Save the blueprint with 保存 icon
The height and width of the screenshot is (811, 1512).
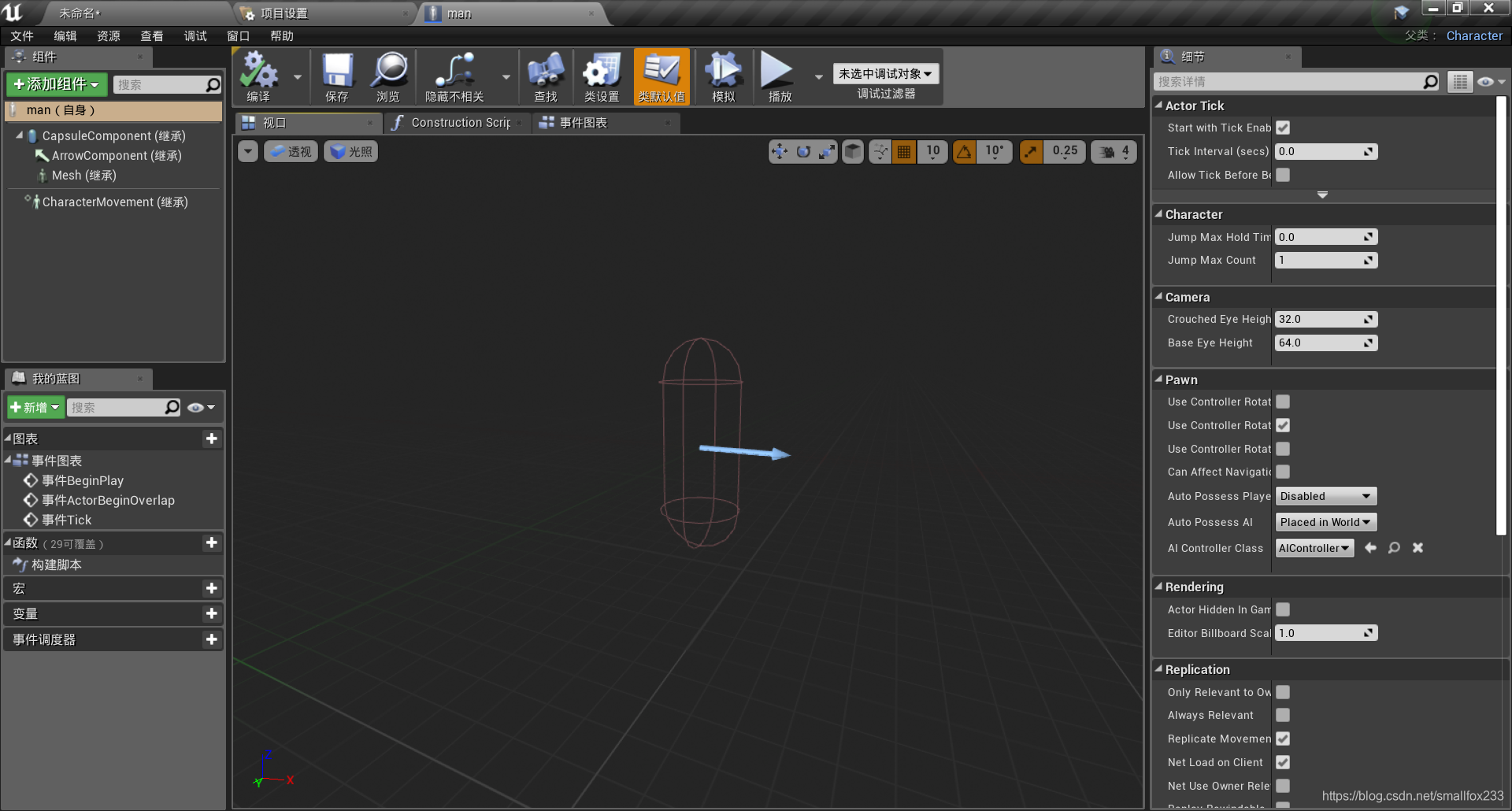(x=337, y=76)
